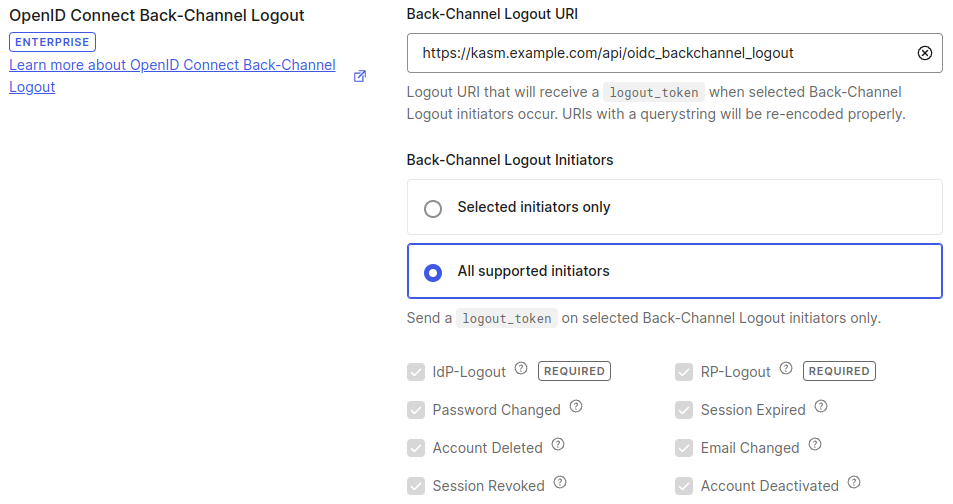The width and height of the screenshot is (953, 504).
Task: Click the Account Deactivated help icon
Action: pos(854,483)
